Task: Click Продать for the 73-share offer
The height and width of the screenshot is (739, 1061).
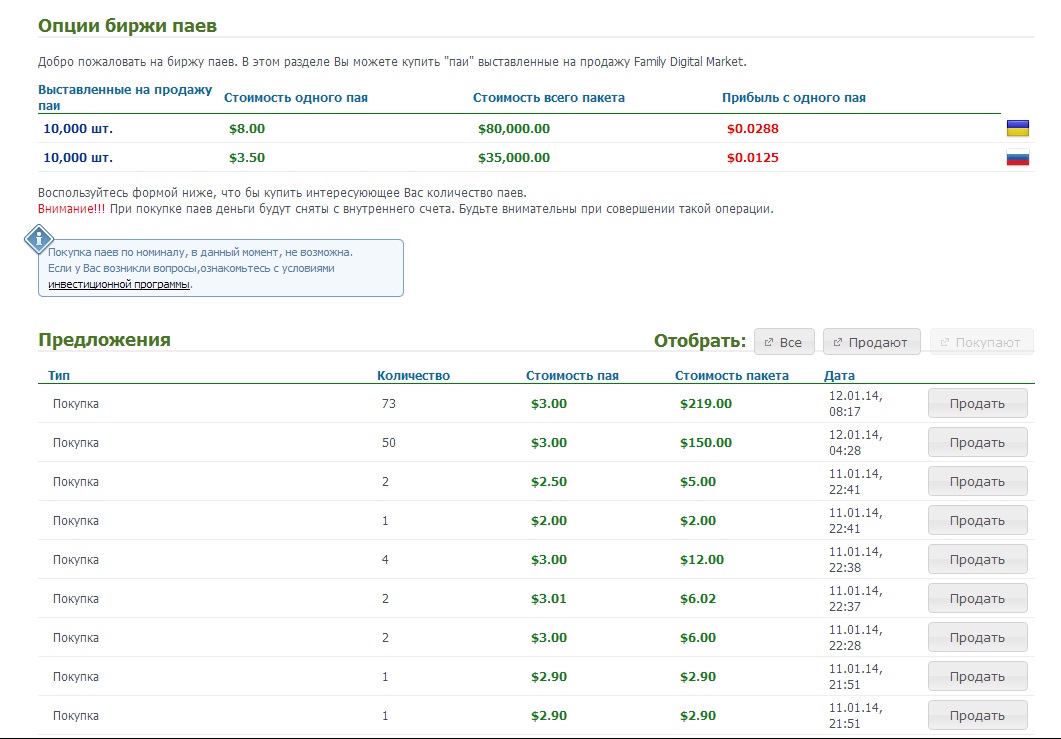Action: [977, 403]
